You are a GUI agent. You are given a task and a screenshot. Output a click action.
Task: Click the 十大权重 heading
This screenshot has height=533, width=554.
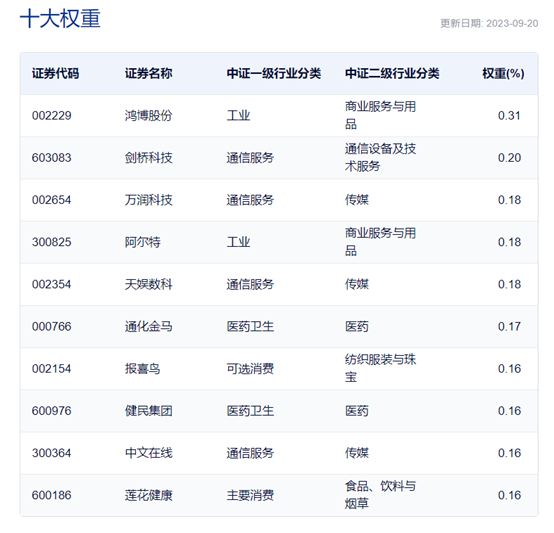tap(60, 18)
